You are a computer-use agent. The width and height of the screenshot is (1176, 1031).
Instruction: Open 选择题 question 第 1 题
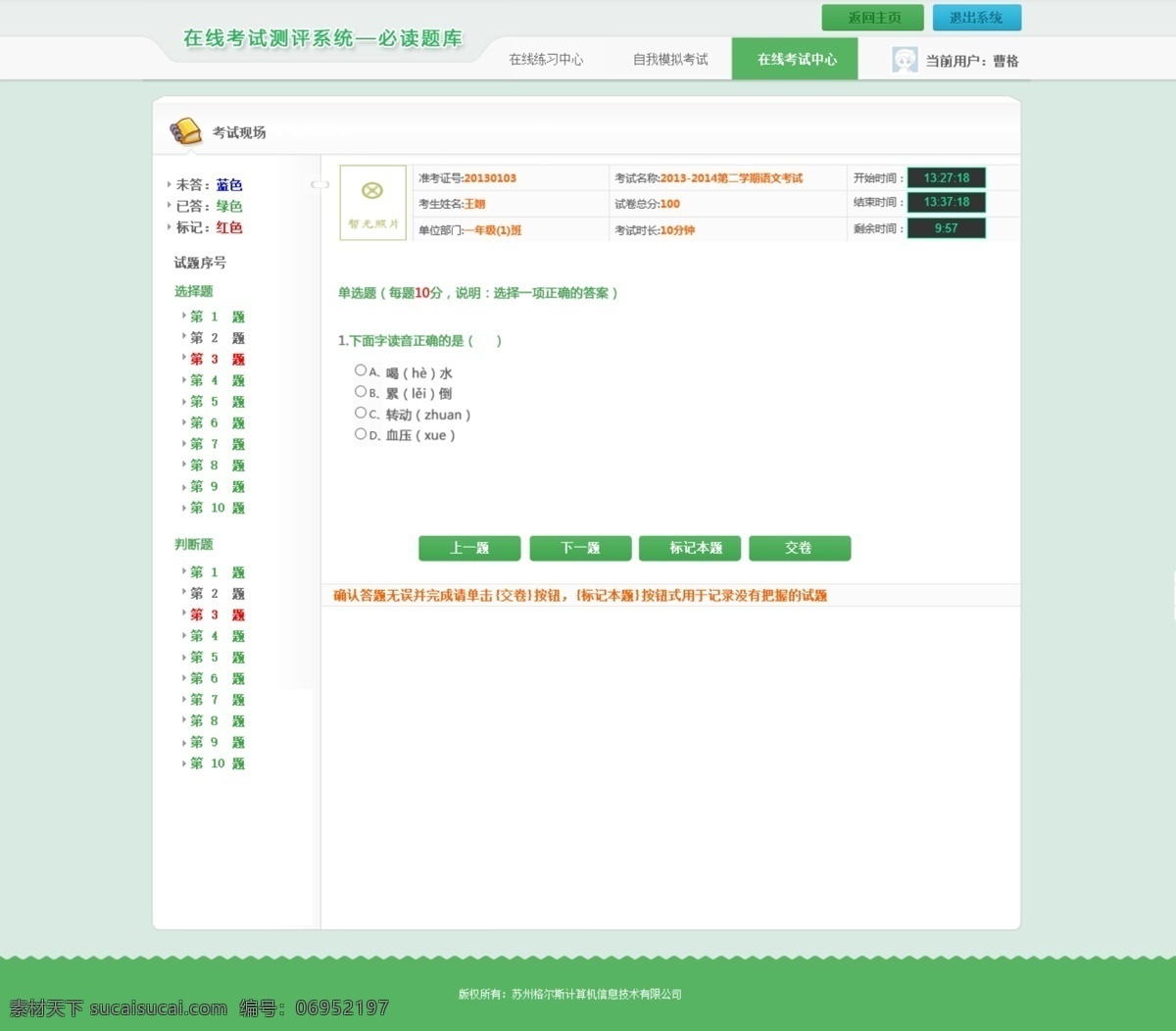[x=217, y=317]
